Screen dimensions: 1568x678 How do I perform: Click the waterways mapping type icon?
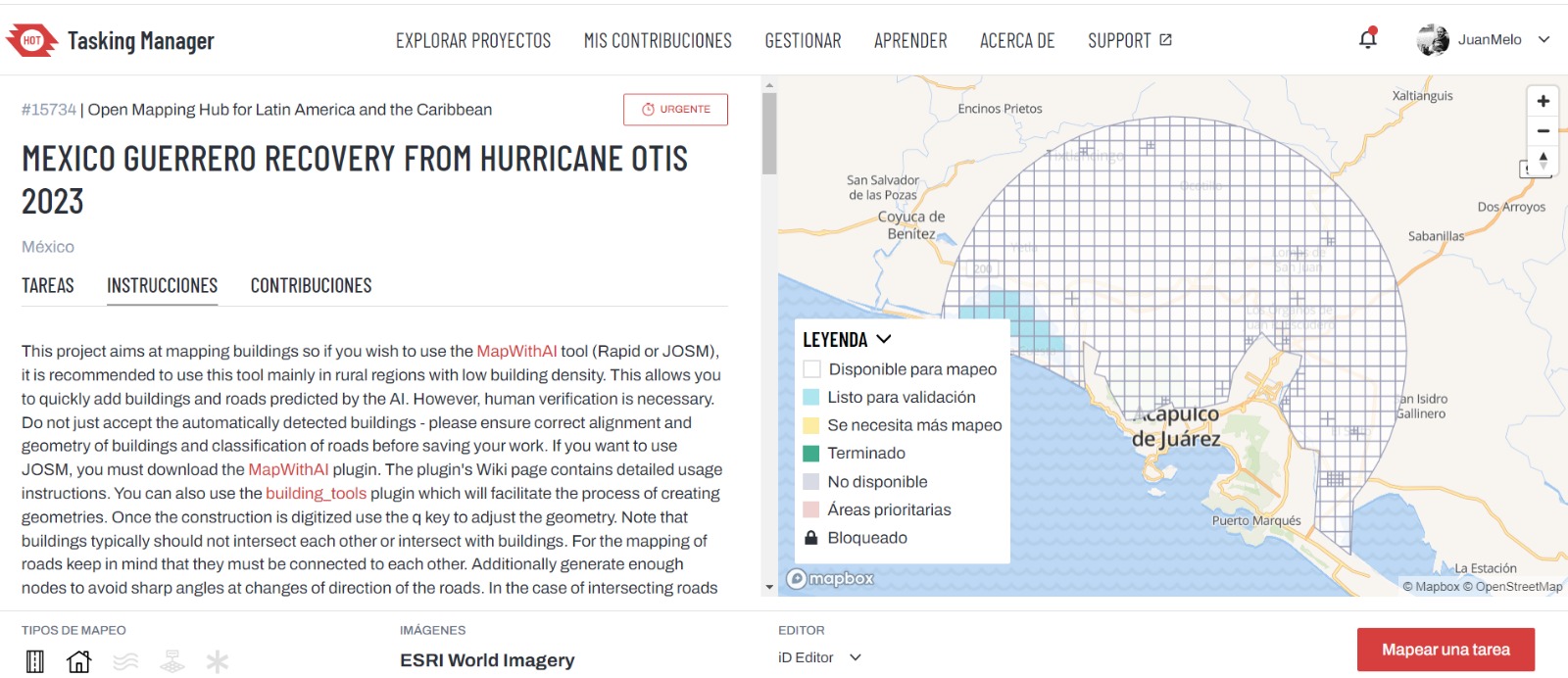tap(125, 661)
